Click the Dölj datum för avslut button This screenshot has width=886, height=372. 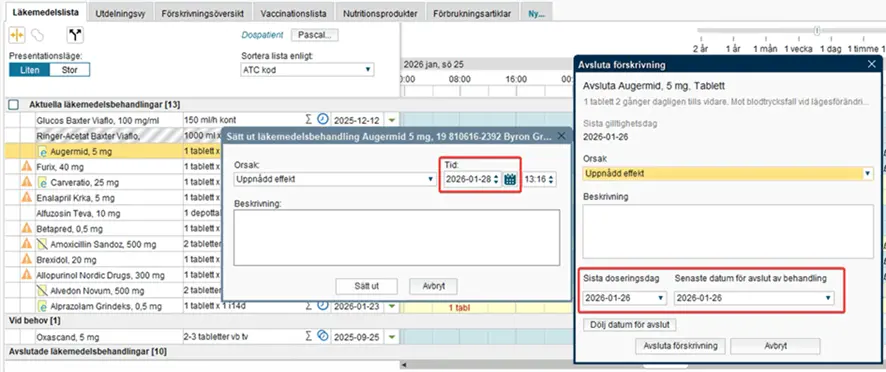pyautogui.click(x=629, y=325)
